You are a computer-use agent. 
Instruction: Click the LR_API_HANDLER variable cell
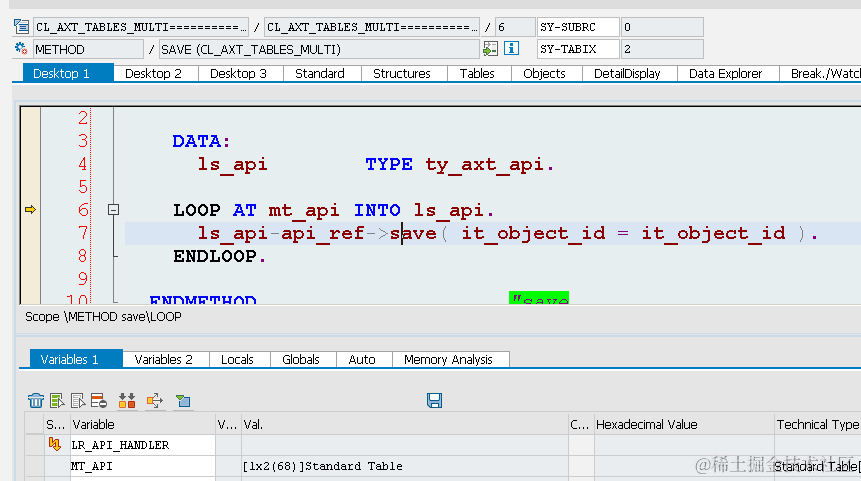(x=142, y=445)
